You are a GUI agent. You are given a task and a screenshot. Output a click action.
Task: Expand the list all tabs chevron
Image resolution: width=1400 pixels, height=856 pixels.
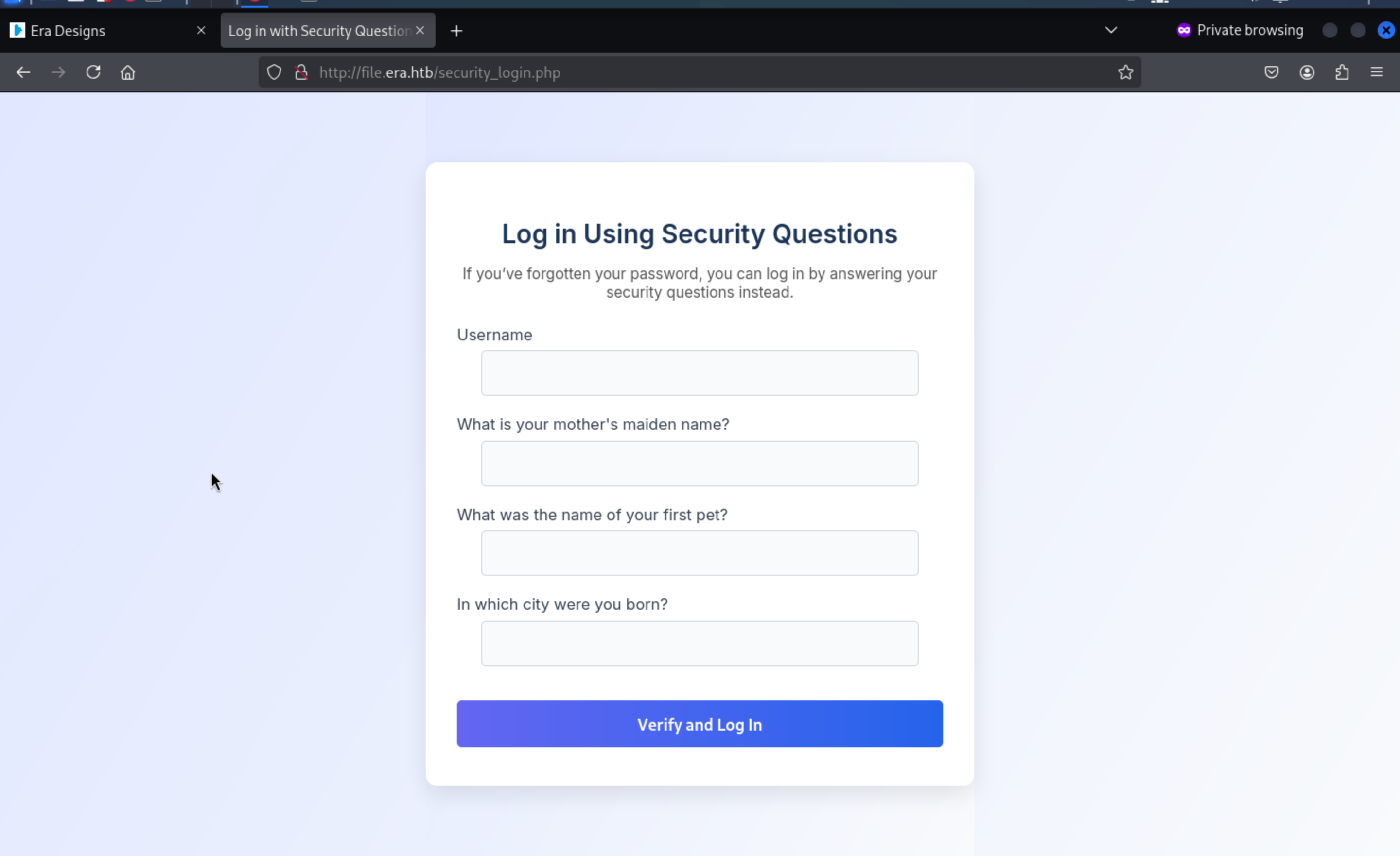point(1111,30)
